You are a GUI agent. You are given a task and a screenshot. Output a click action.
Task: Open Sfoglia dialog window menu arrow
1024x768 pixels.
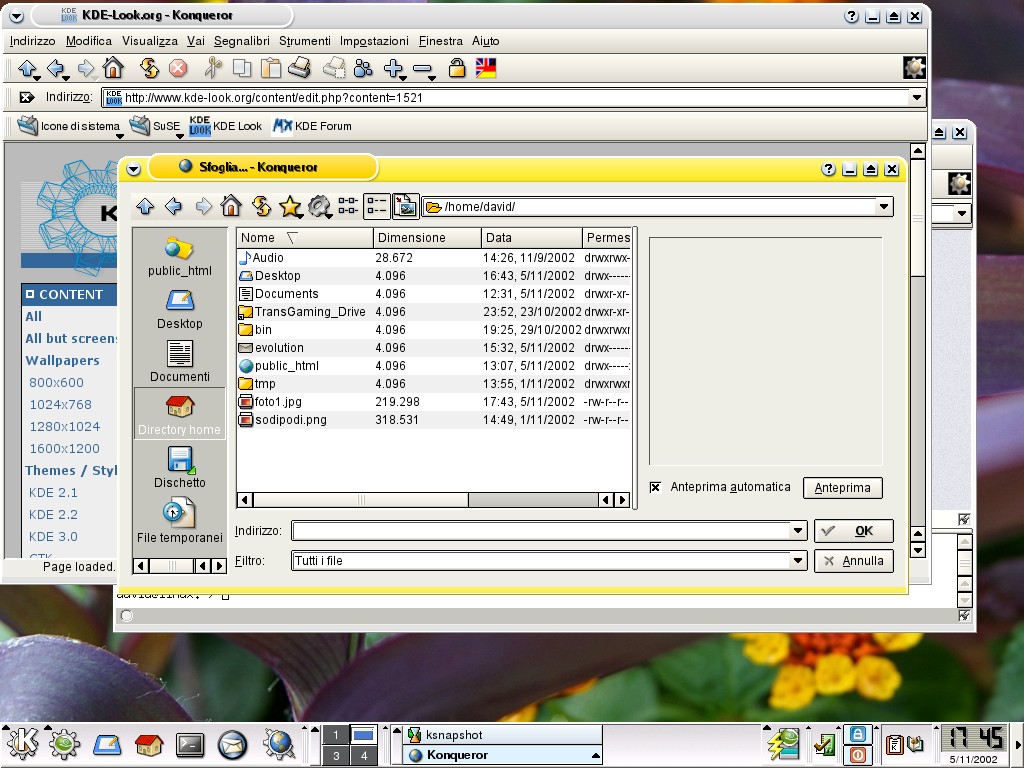[x=133, y=169]
